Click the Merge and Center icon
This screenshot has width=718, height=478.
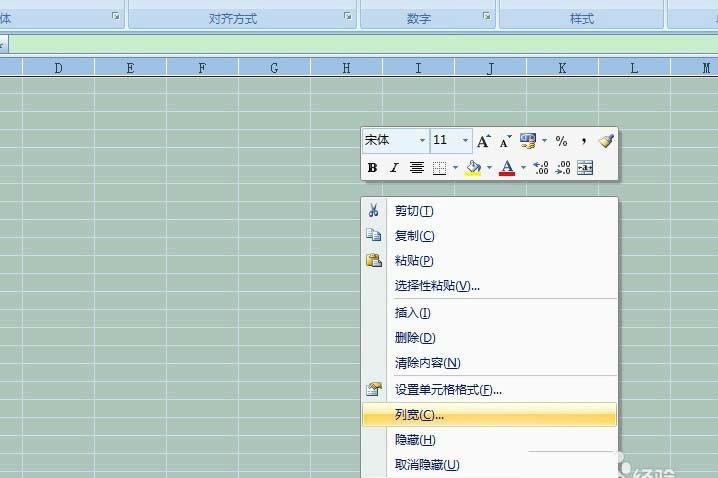click(585, 168)
